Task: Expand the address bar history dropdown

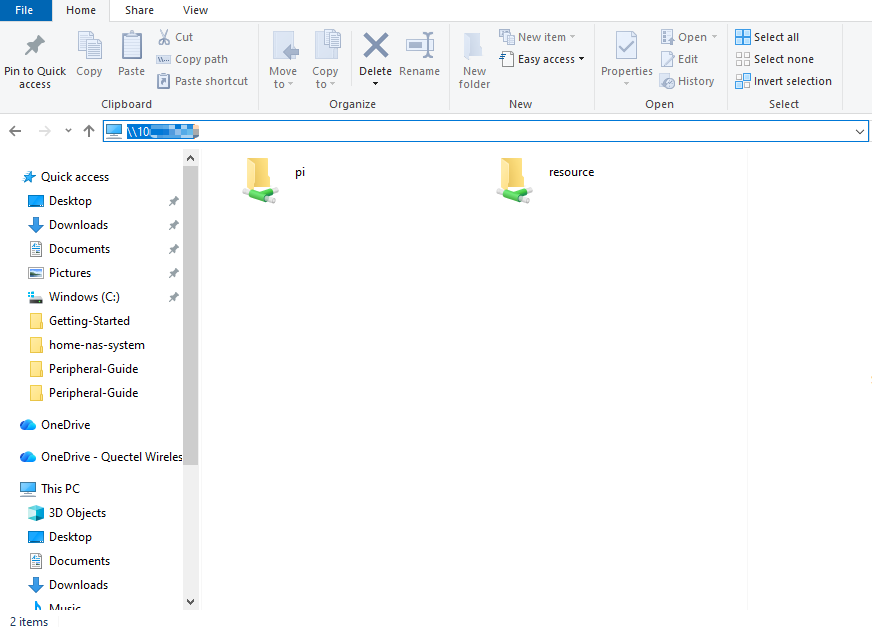Action: coord(860,131)
